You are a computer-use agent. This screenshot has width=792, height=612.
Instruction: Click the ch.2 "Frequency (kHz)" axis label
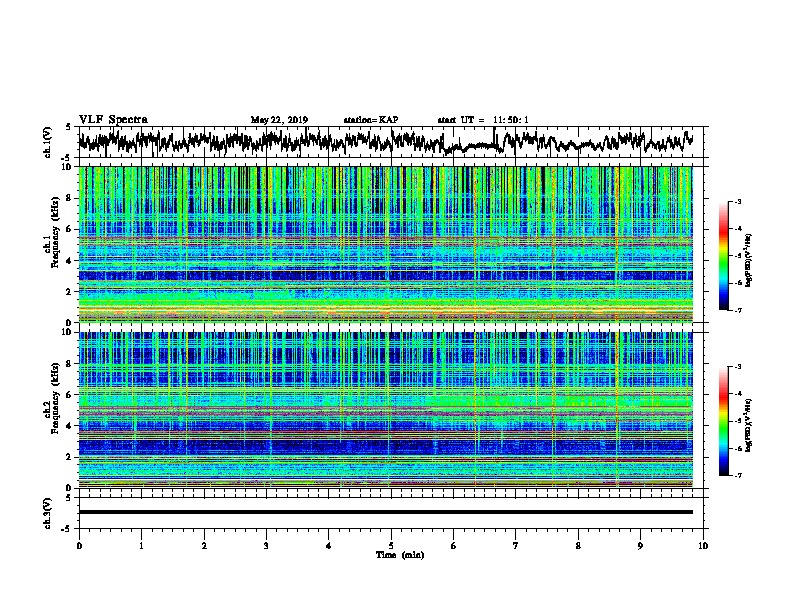coord(55,398)
